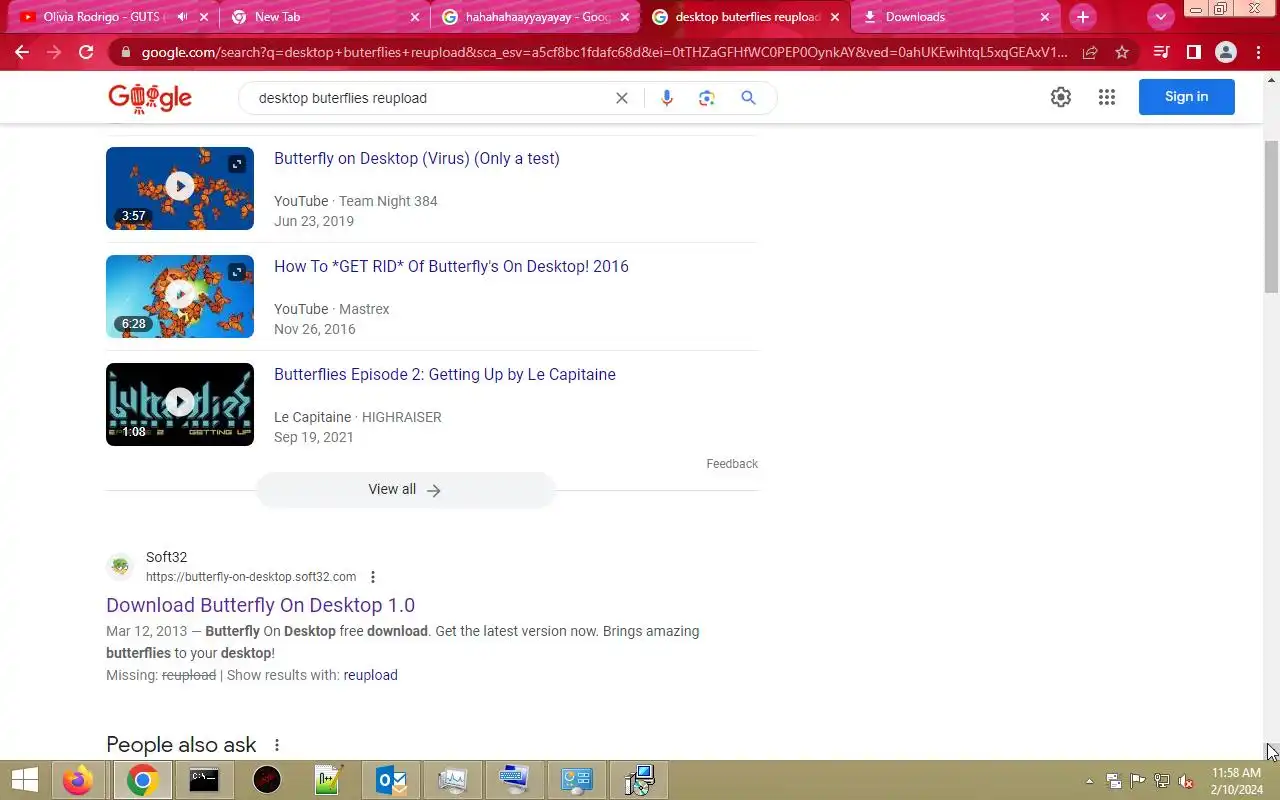Open Outlook from the taskbar
The height and width of the screenshot is (800, 1280).
[391, 780]
